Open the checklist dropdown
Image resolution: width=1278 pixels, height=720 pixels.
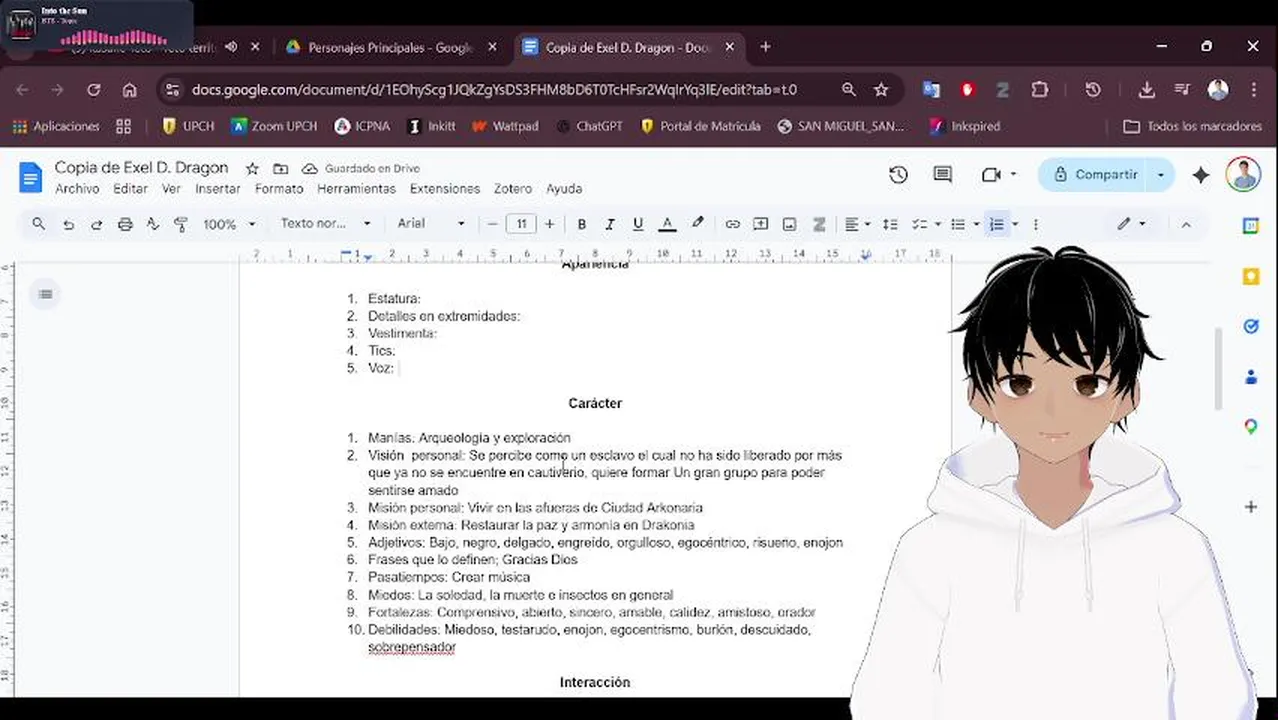click(x=925, y=224)
